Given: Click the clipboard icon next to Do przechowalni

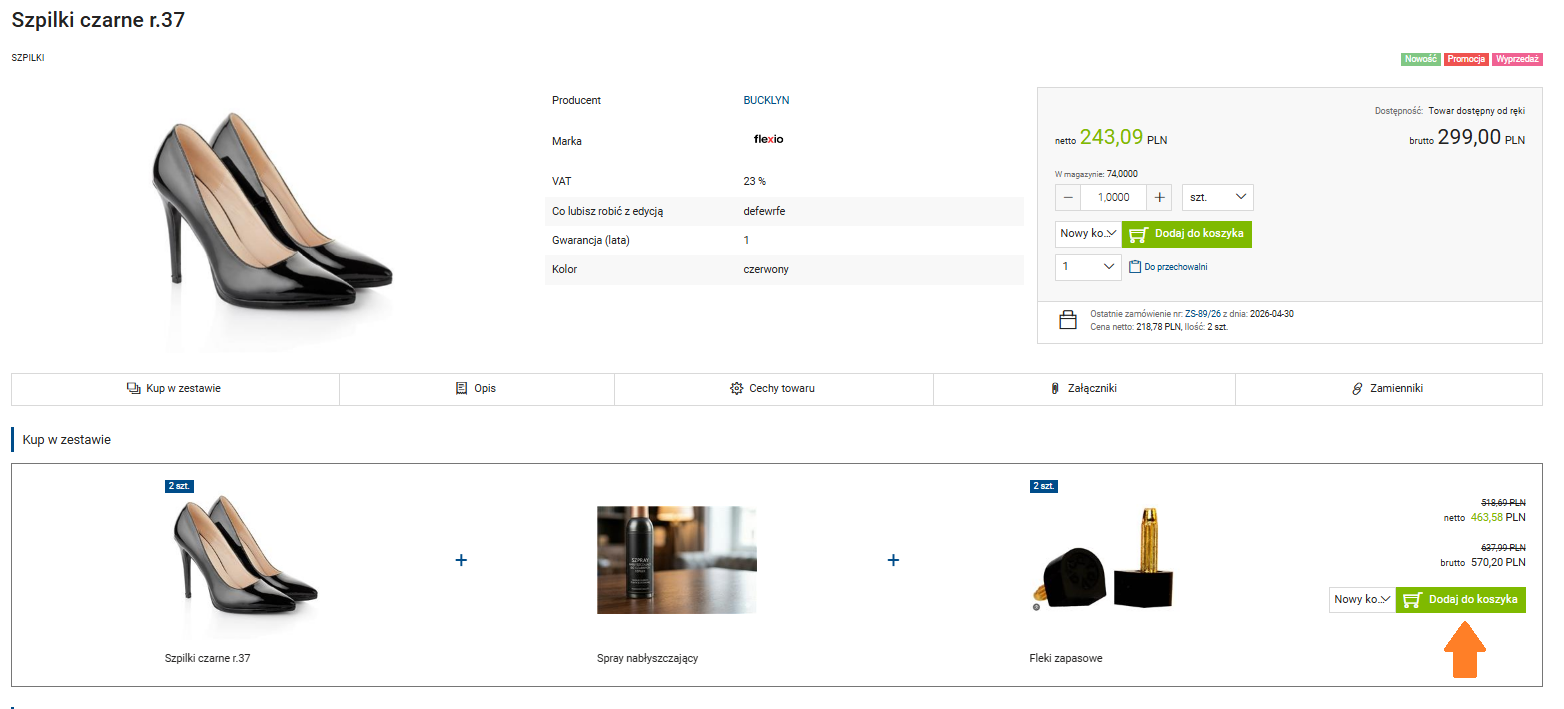Looking at the screenshot, I should pos(1134,267).
